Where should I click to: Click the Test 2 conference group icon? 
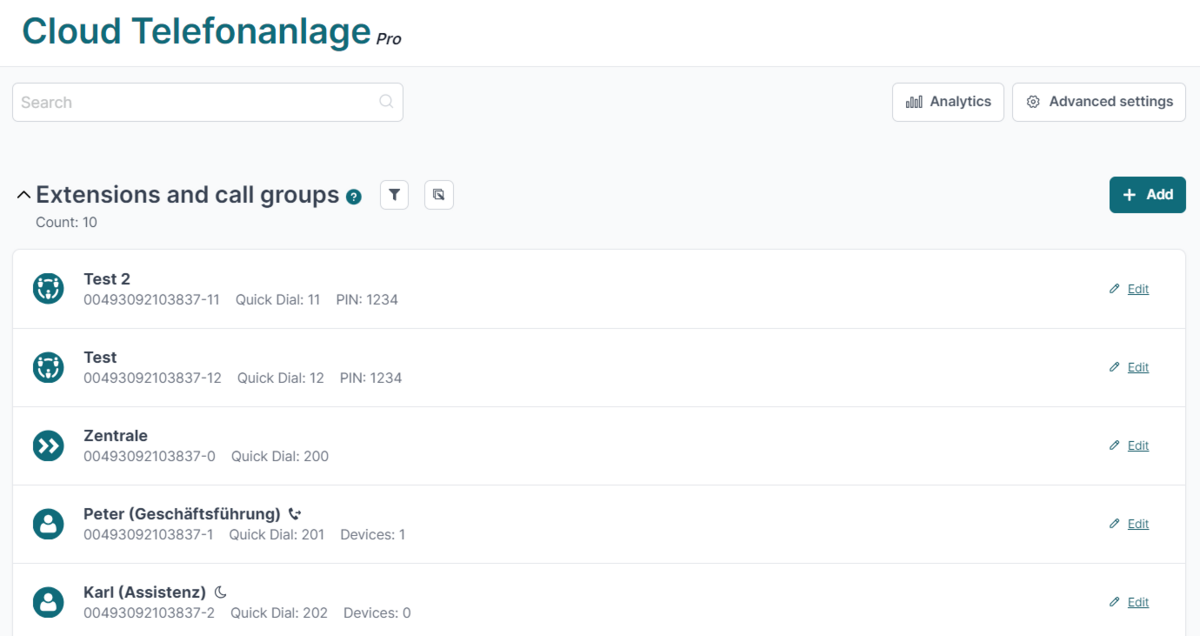(48, 289)
